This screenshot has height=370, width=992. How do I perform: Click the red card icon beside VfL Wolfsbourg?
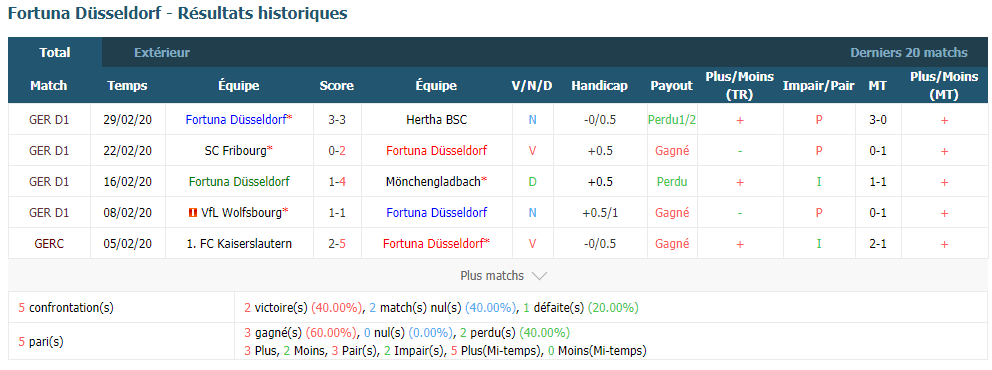(193, 213)
